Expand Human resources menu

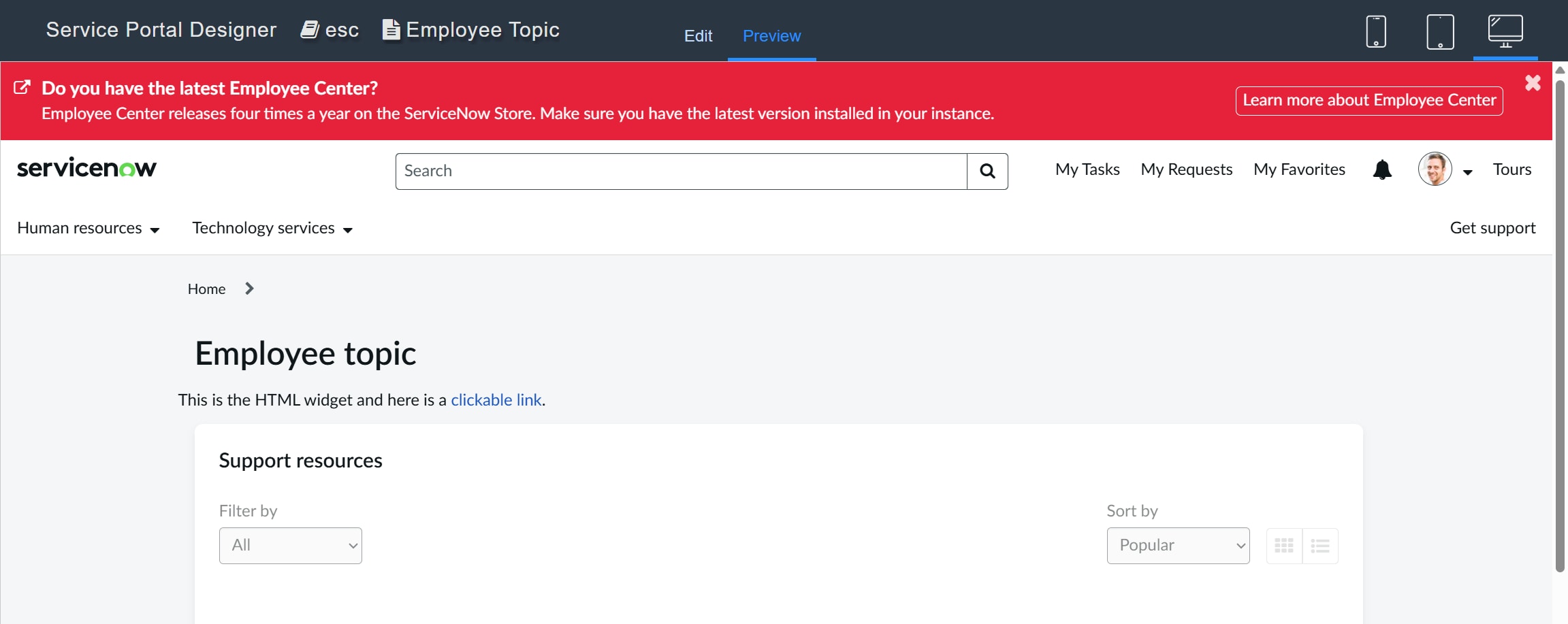pos(89,228)
